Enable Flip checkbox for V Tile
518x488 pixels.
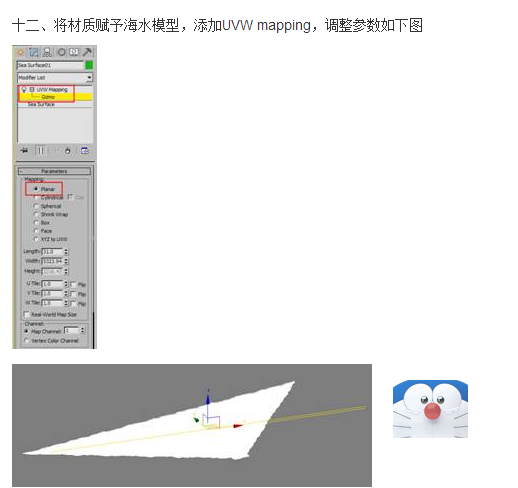click(x=74, y=294)
